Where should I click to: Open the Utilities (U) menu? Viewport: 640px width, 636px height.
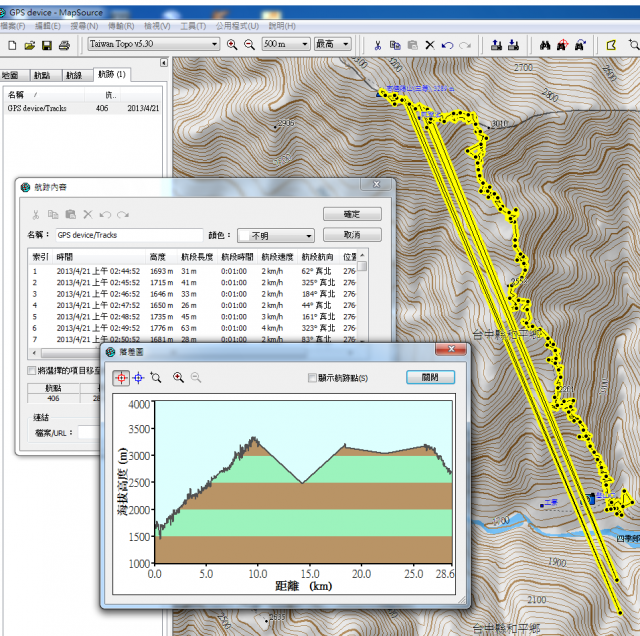237,26
